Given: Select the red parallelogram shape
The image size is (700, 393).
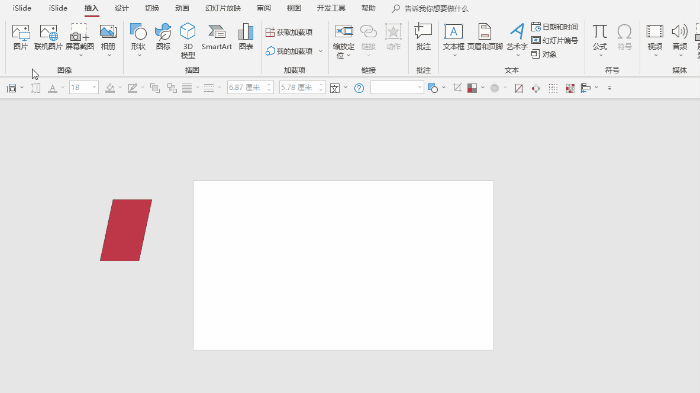Looking at the screenshot, I should click(x=126, y=230).
